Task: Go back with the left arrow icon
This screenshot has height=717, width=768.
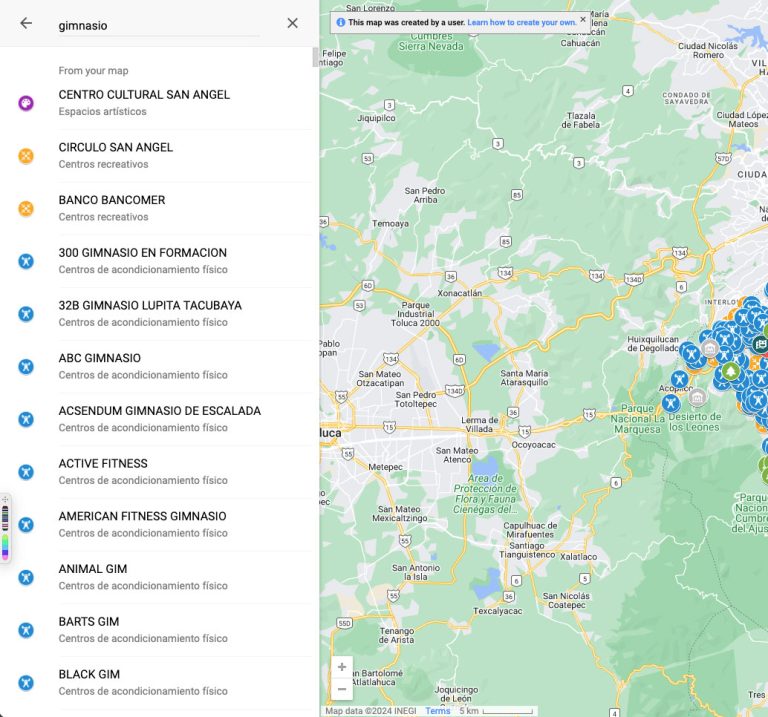Action: (26, 23)
